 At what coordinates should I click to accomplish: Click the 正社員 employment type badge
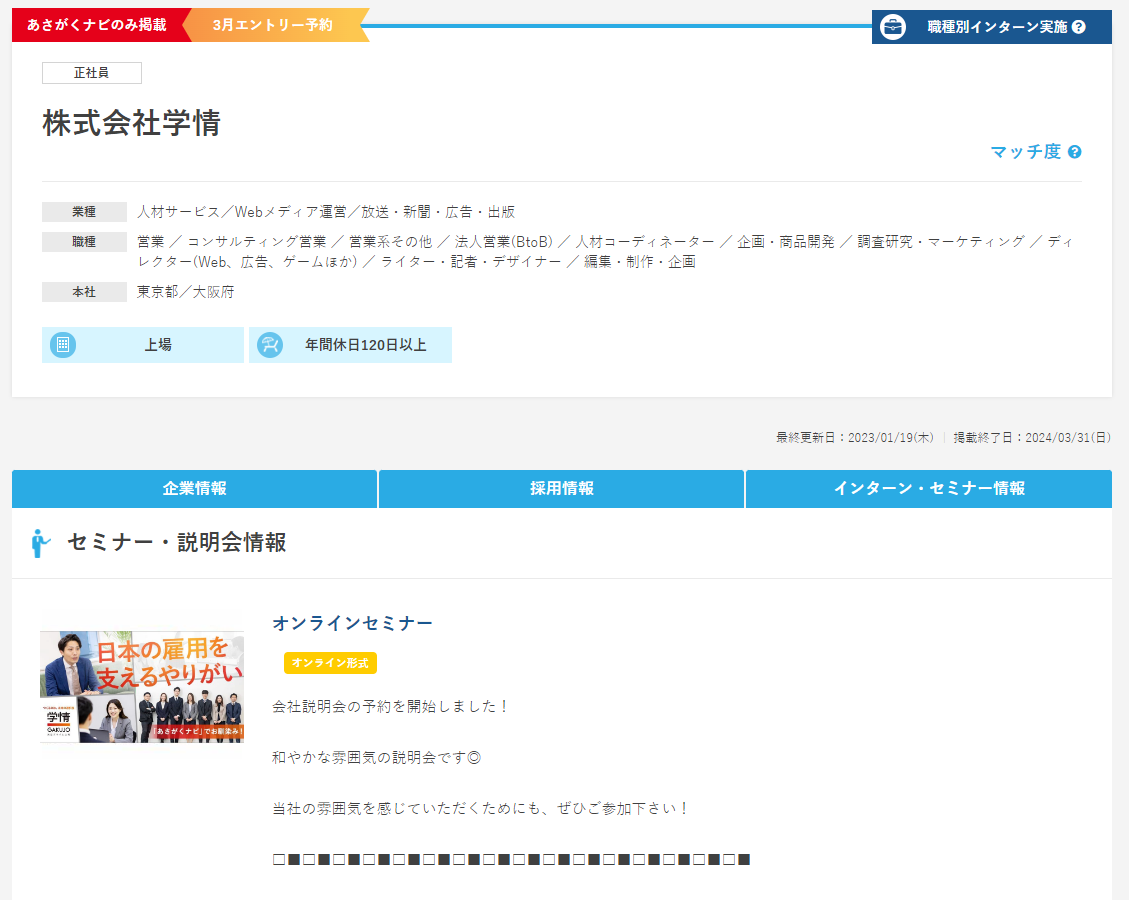(x=91, y=73)
